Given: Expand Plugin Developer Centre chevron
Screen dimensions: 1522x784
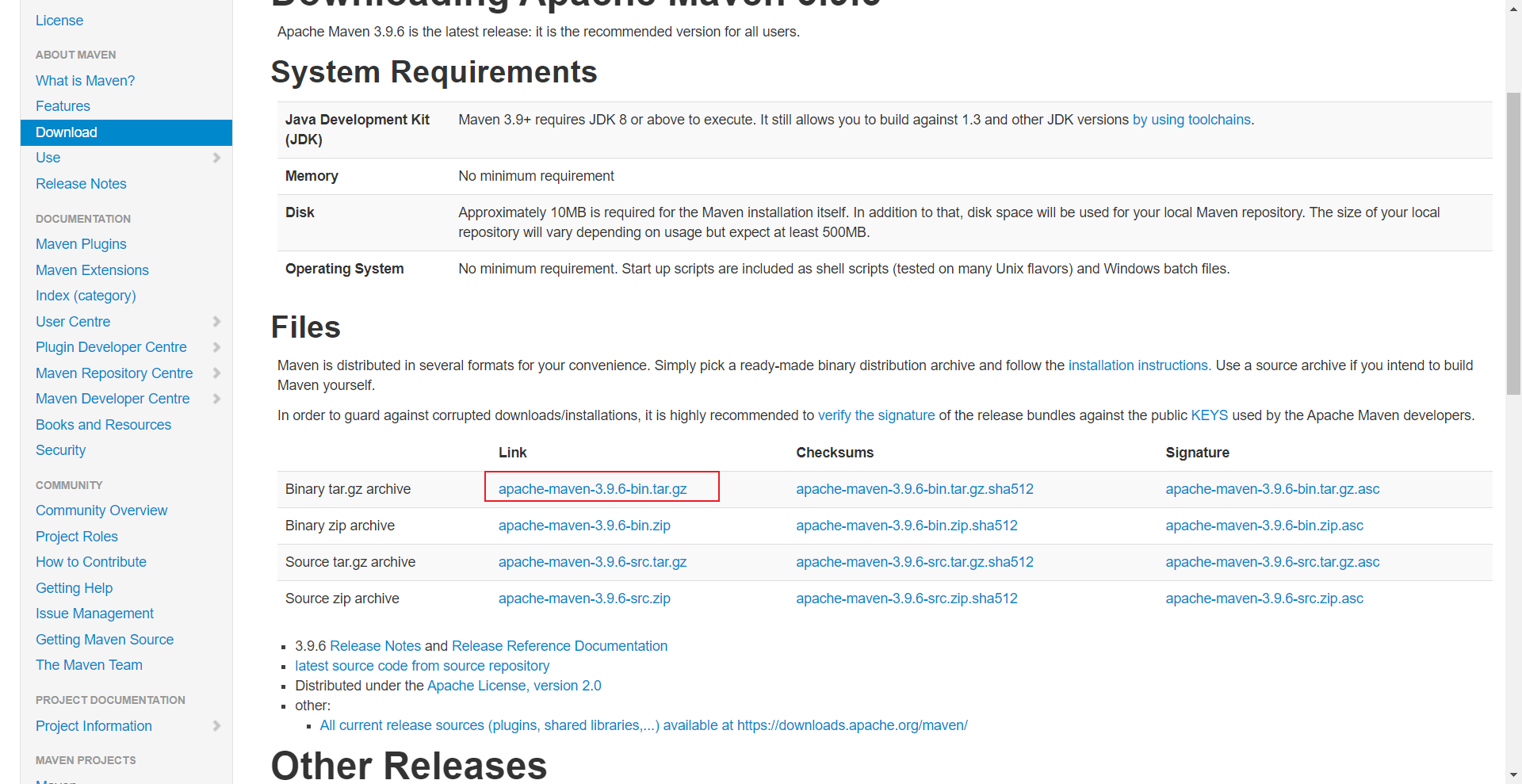Looking at the screenshot, I should pyautogui.click(x=216, y=347).
